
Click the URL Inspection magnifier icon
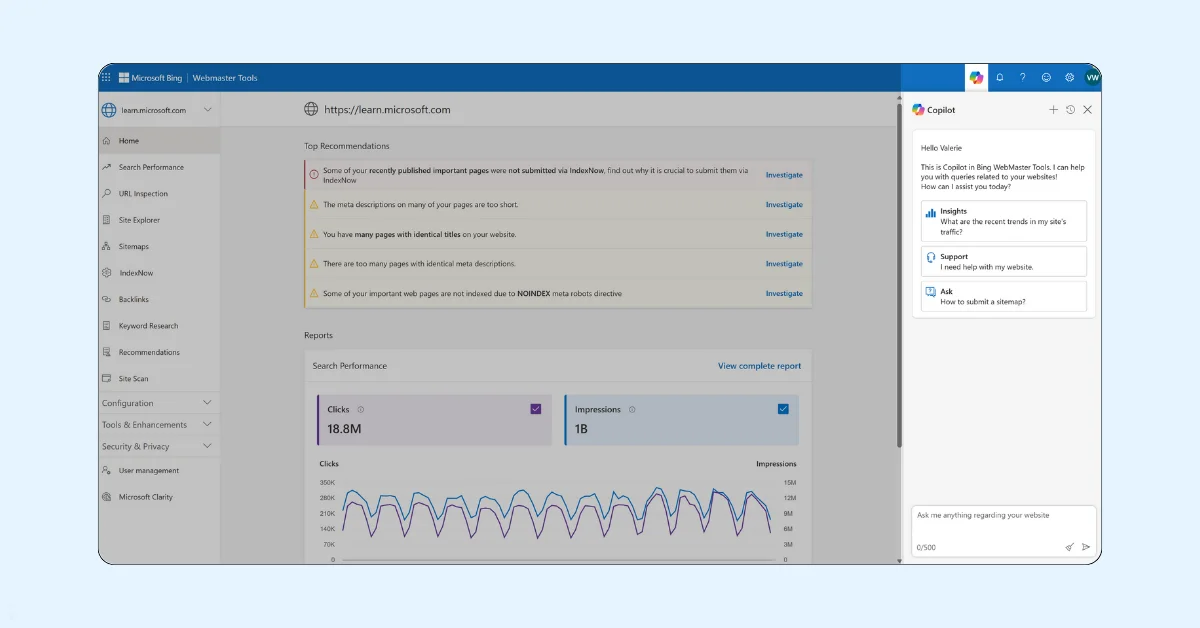tap(107, 193)
